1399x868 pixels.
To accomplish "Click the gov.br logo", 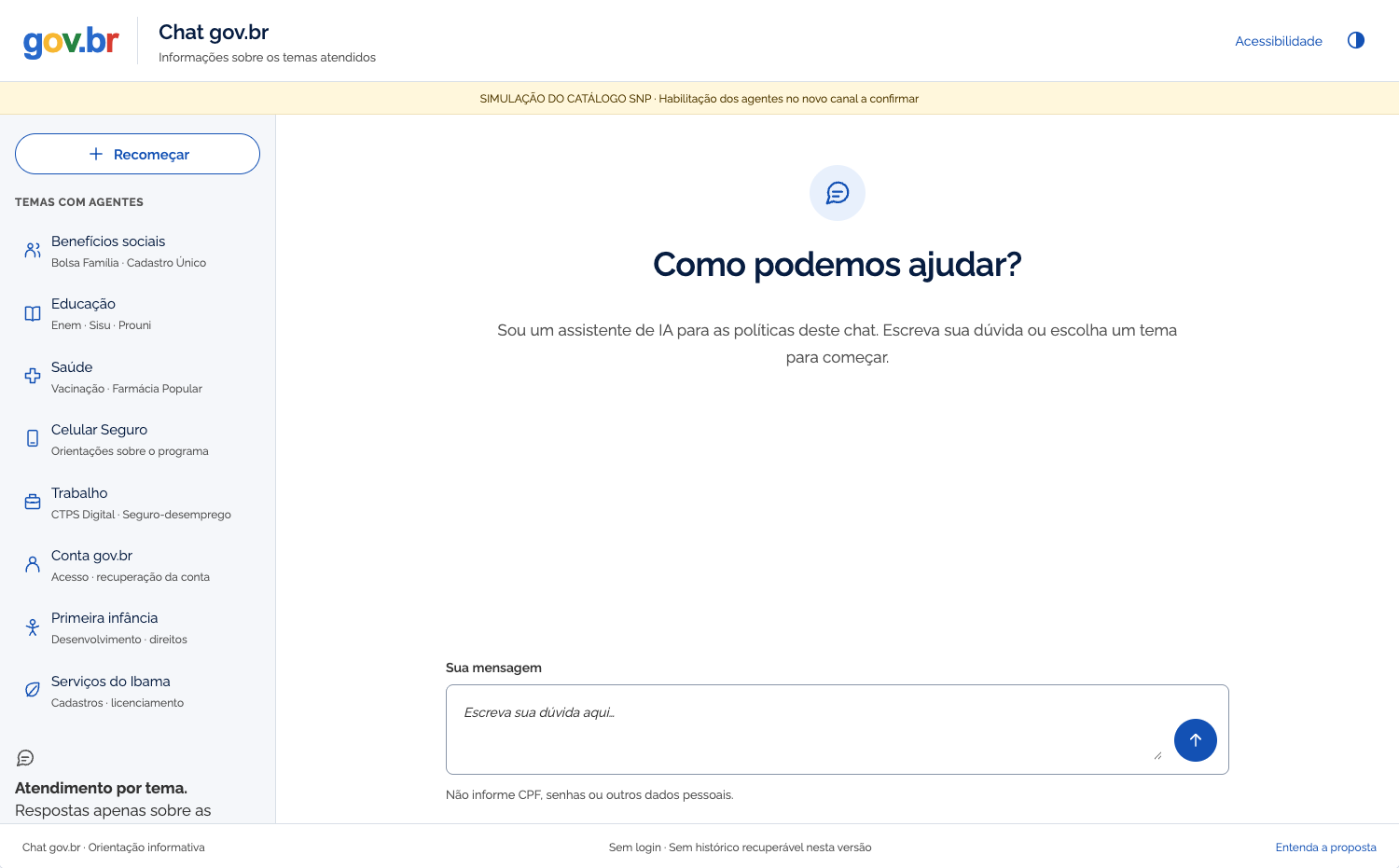I will [x=71, y=41].
